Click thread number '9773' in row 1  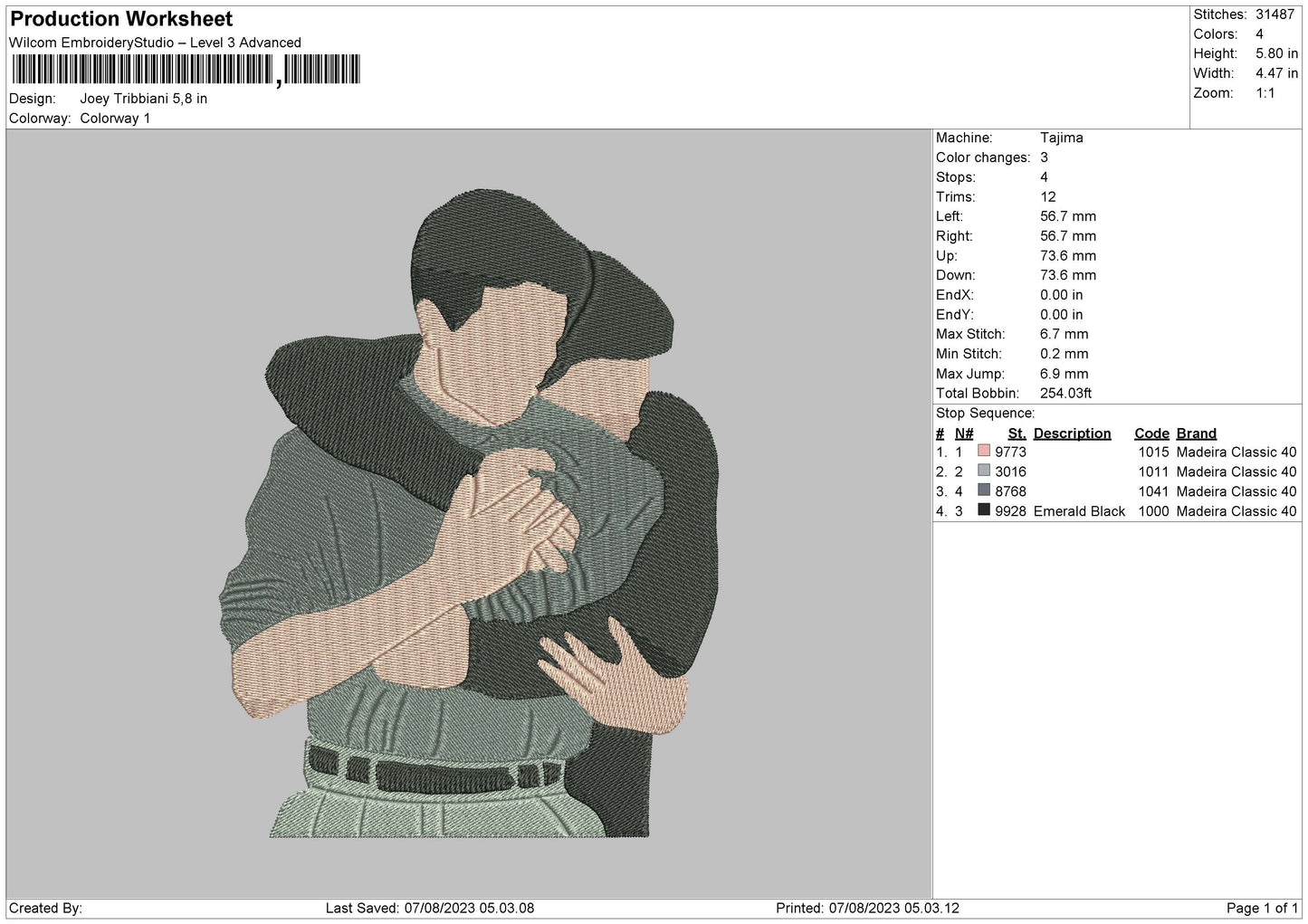click(1010, 452)
